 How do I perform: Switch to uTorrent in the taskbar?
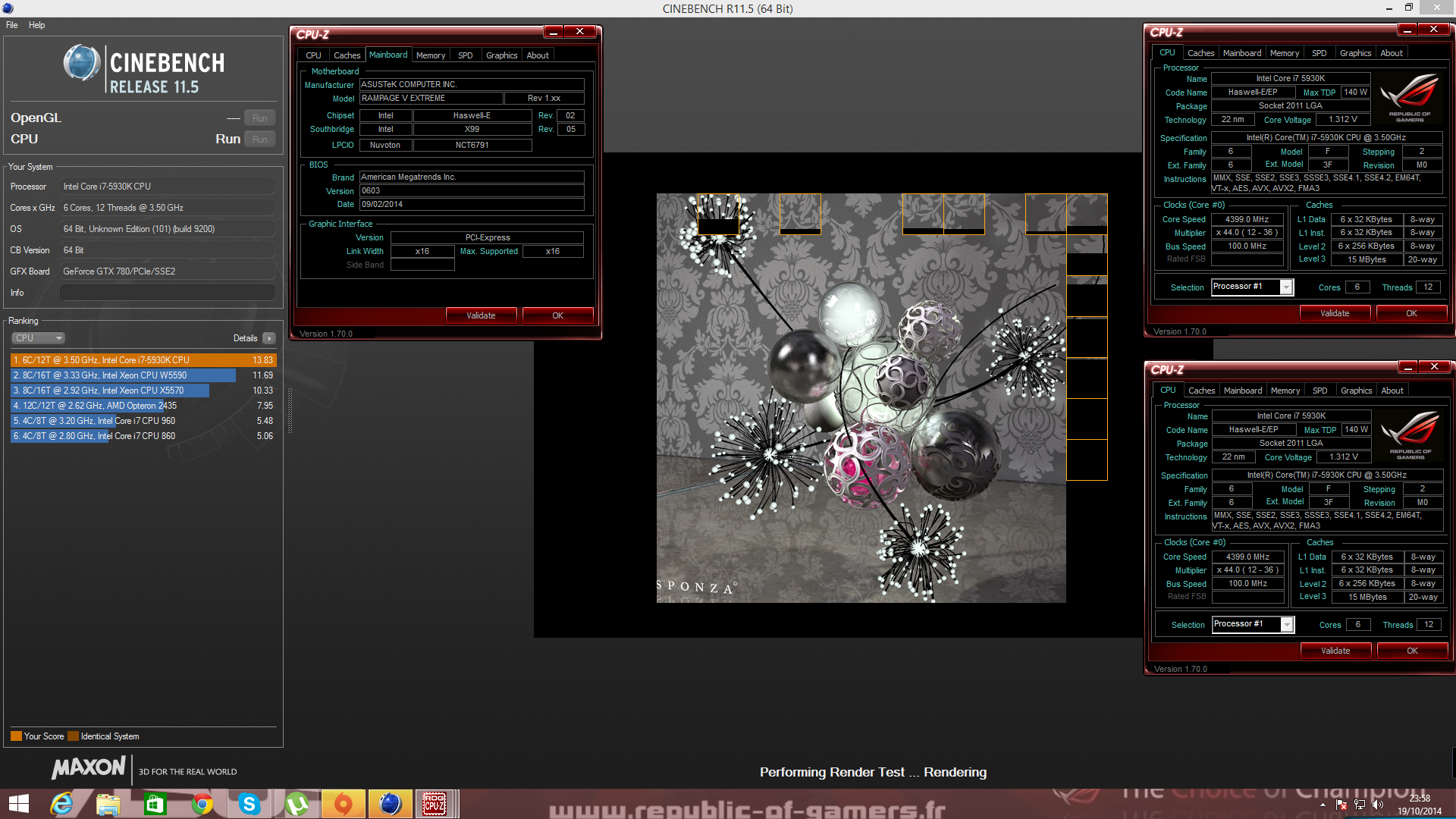[x=297, y=804]
